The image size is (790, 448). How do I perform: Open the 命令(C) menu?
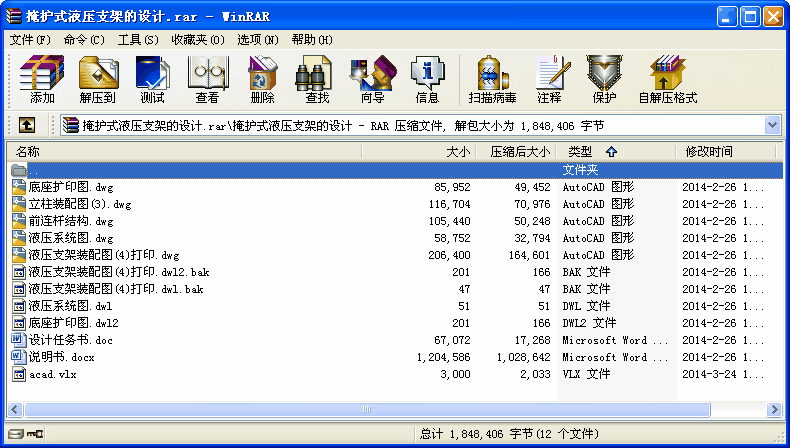pos(84,40)
